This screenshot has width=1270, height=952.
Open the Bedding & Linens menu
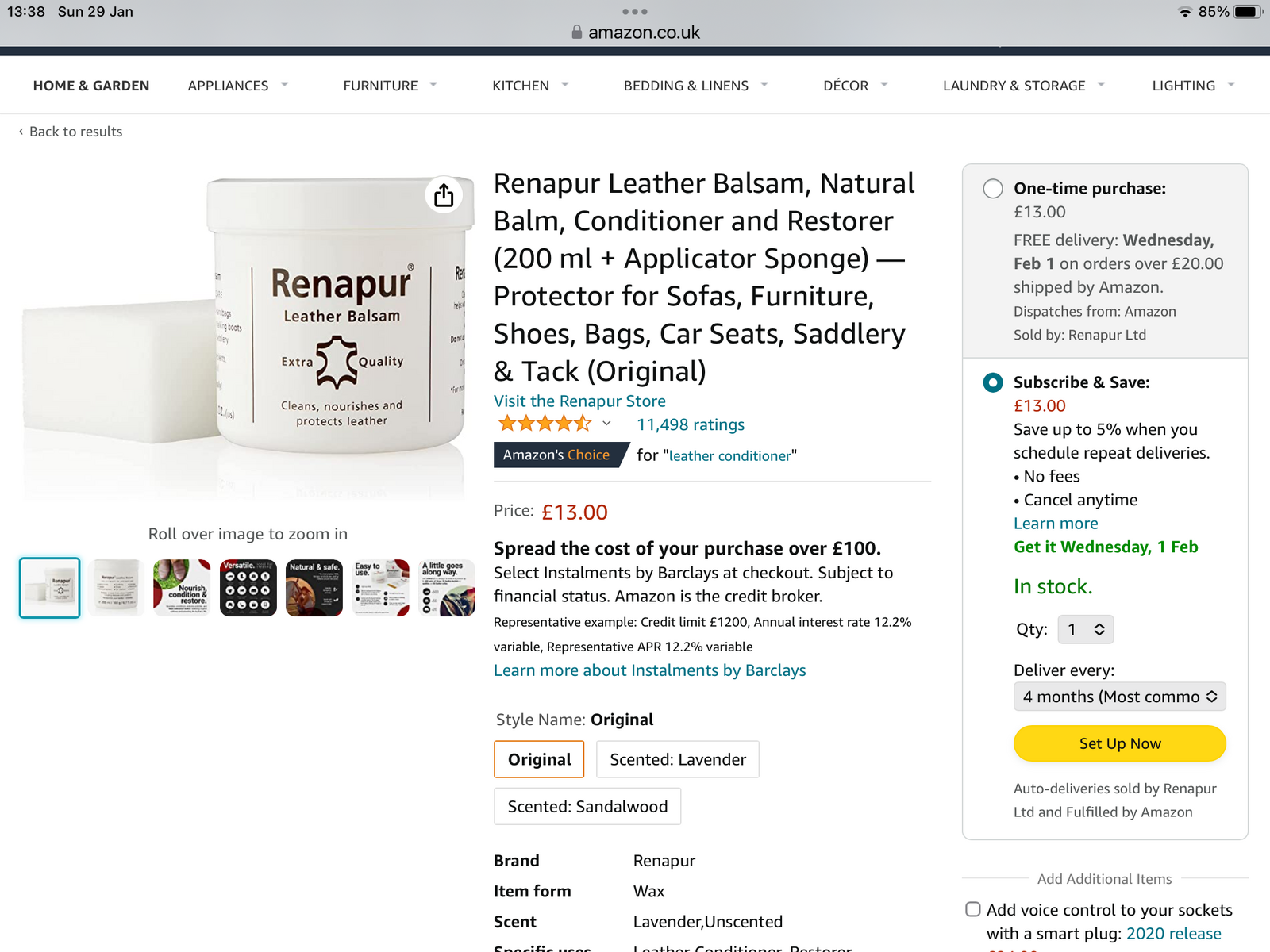tap(695, 86)
